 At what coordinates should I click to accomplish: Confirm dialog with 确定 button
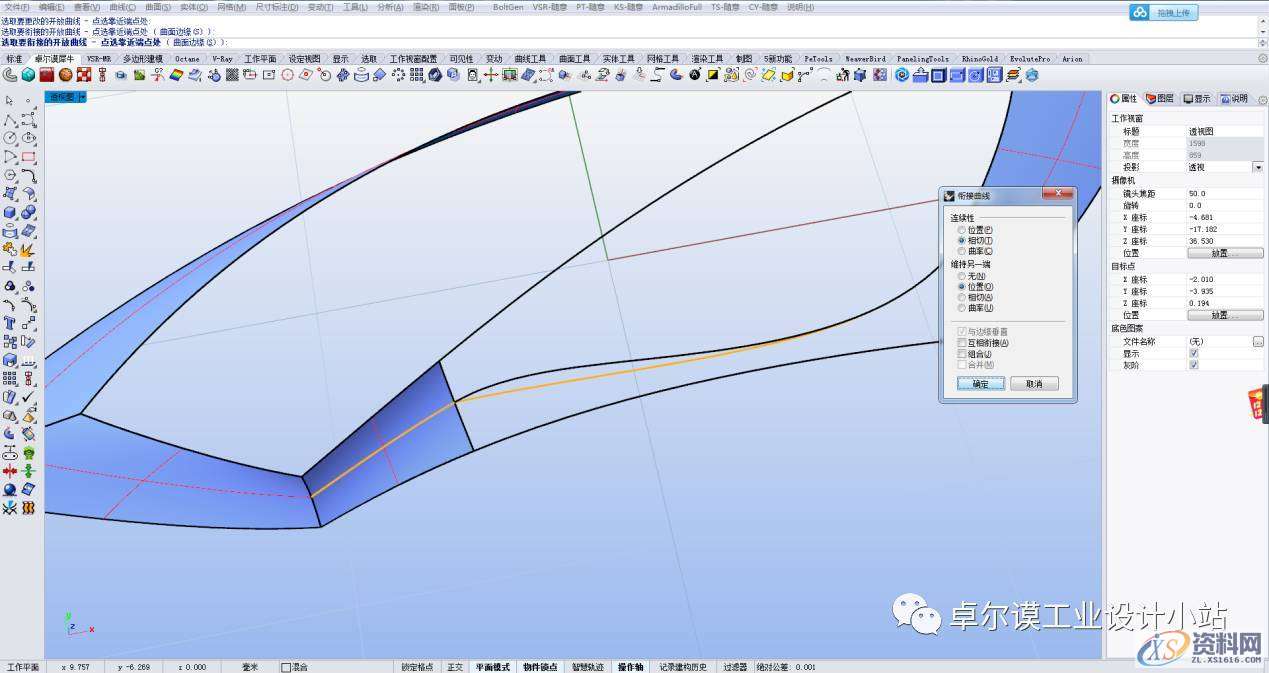980,384
